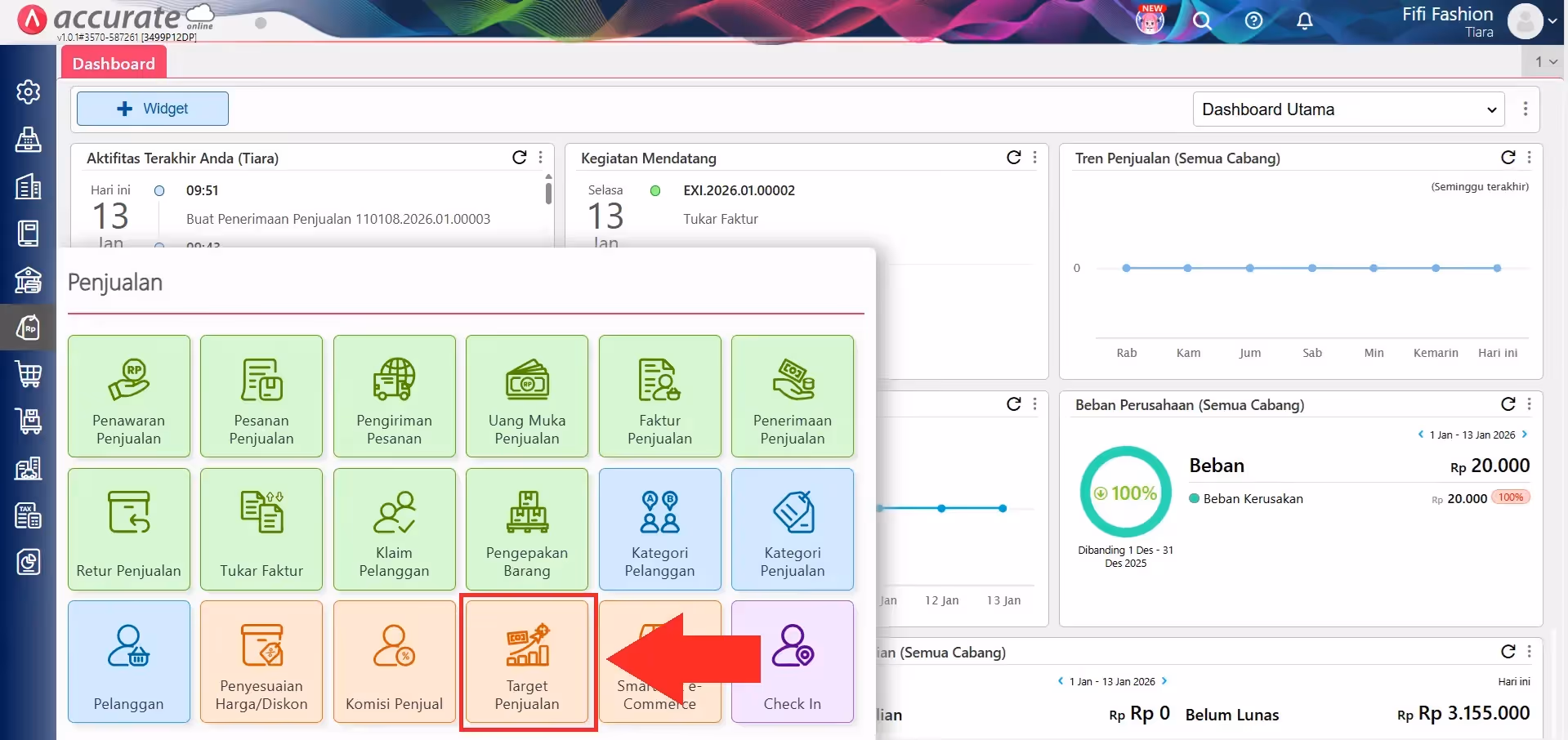Open the Penjualan sidebar module icon
This screenshot has width=1568, height=740.
(x=29, y=328)
